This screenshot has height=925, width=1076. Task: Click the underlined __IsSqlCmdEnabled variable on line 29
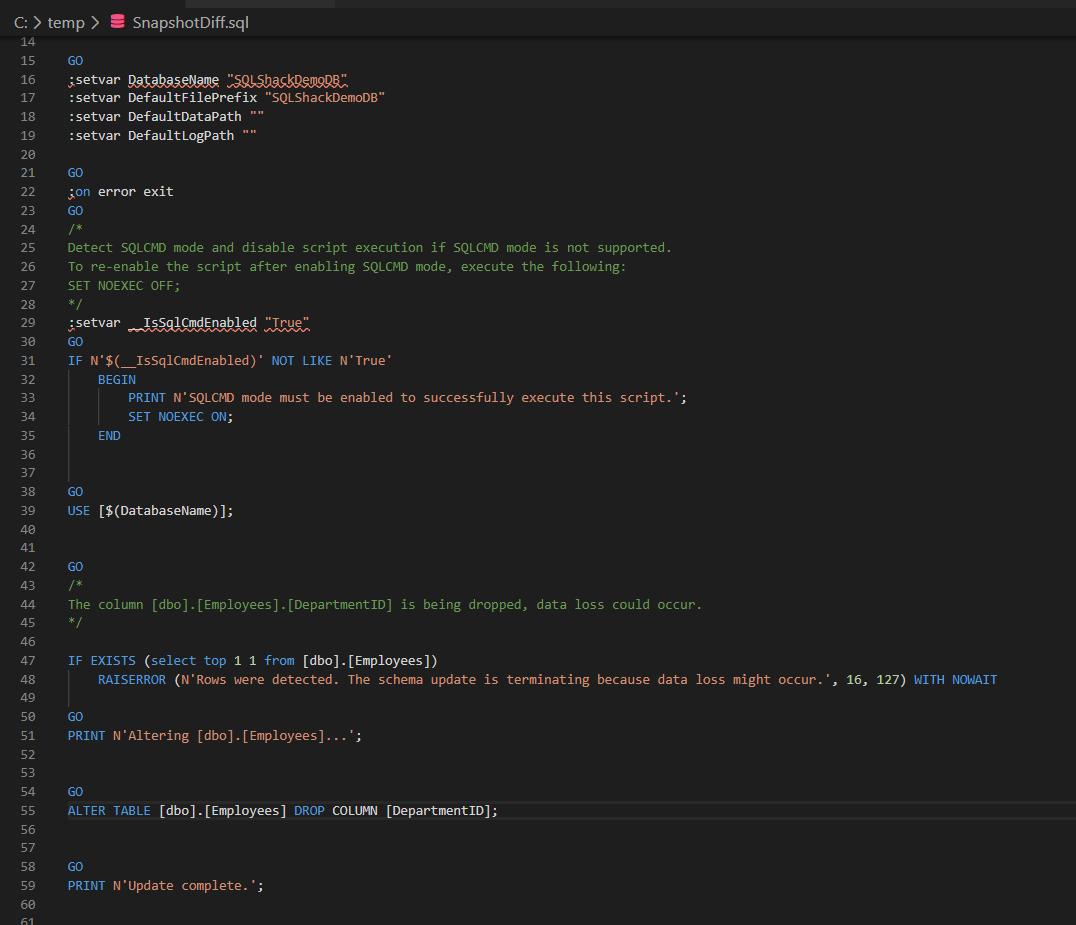tap(192, 323)
